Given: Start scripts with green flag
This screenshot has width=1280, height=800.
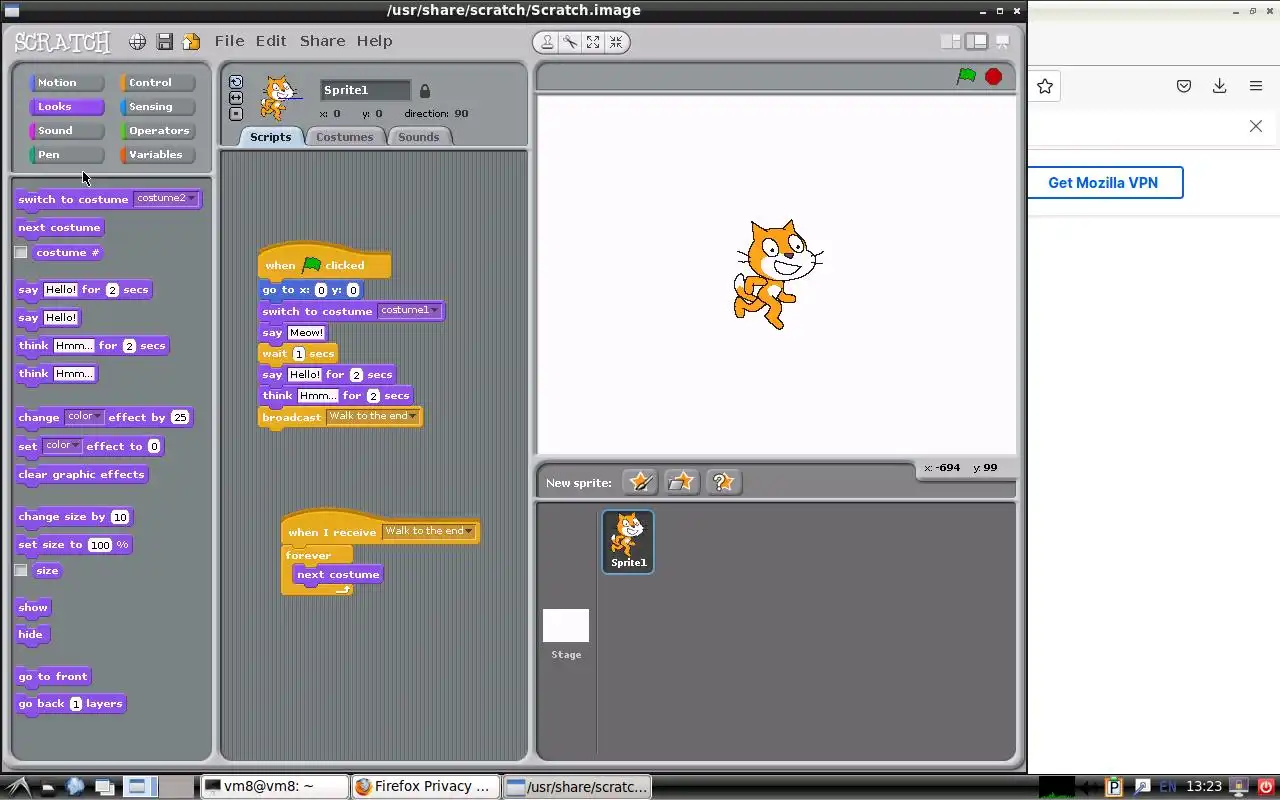Looking at the screenshot, I should point(966,76).
